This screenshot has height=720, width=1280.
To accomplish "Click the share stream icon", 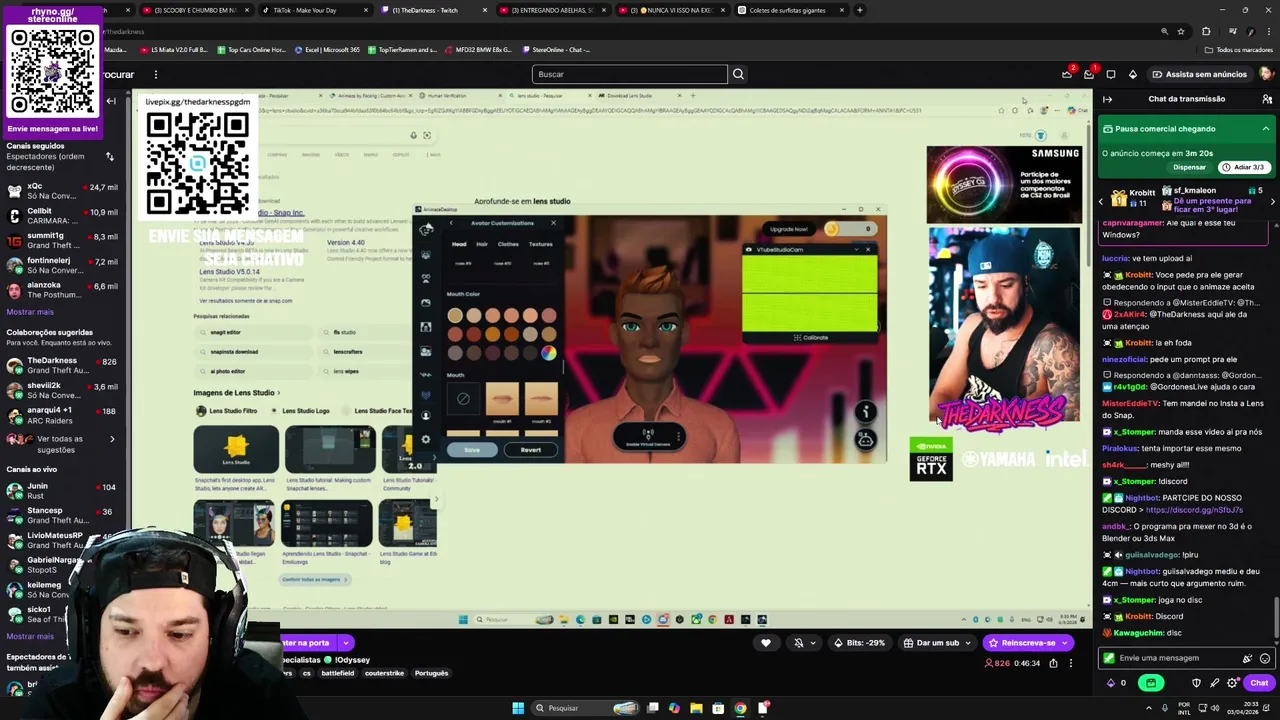I will 1053,663.
